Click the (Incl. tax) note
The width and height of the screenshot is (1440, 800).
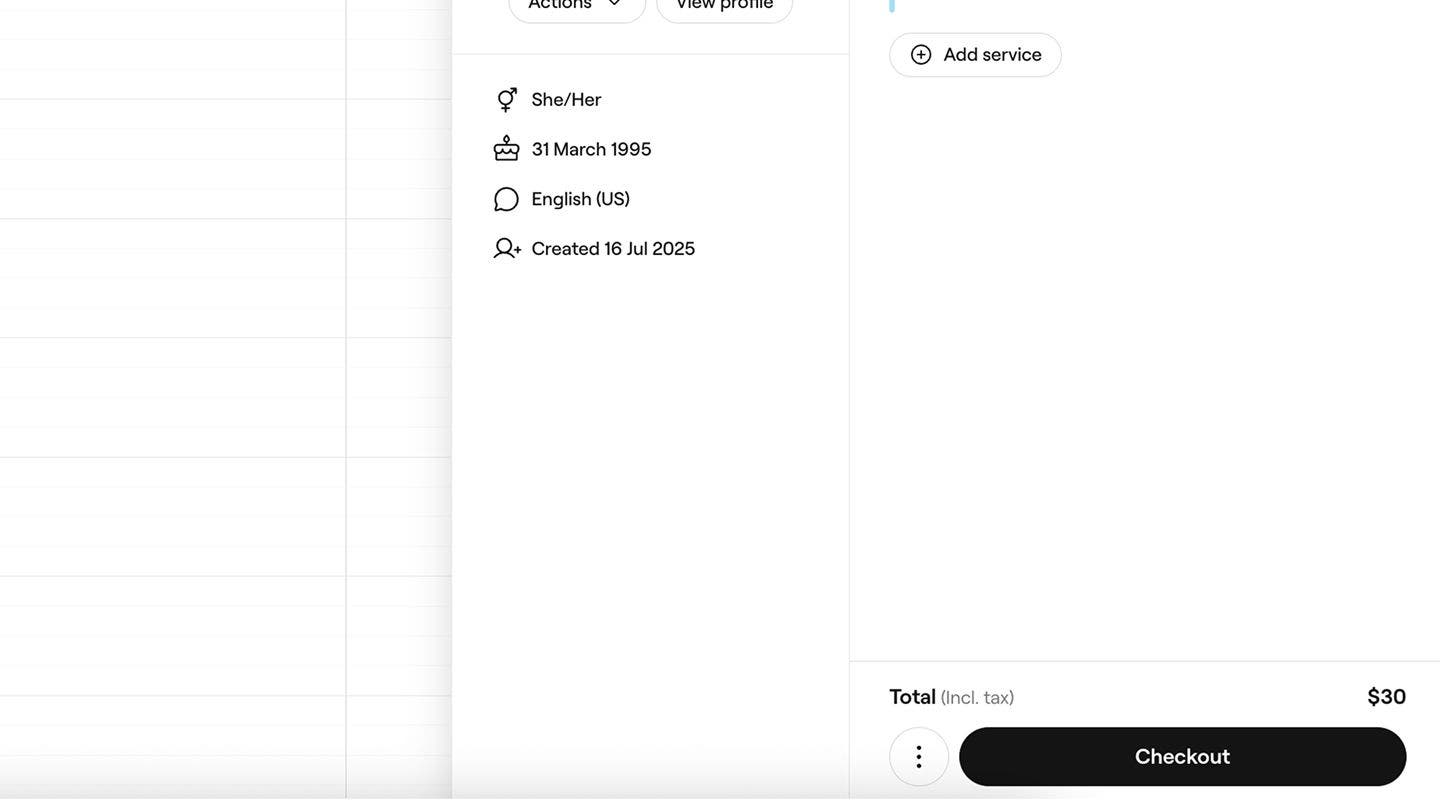977,698
